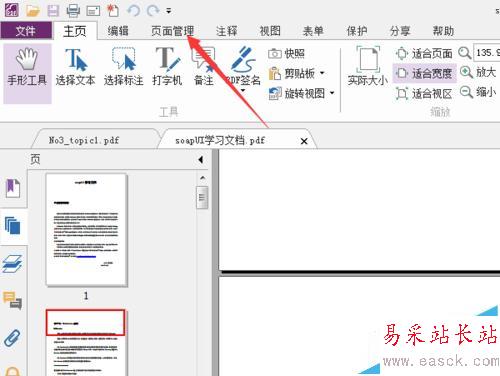Click the 适合页面 fit page option
Viewport: 500px width, 376px height.
(x=424, y=53)
